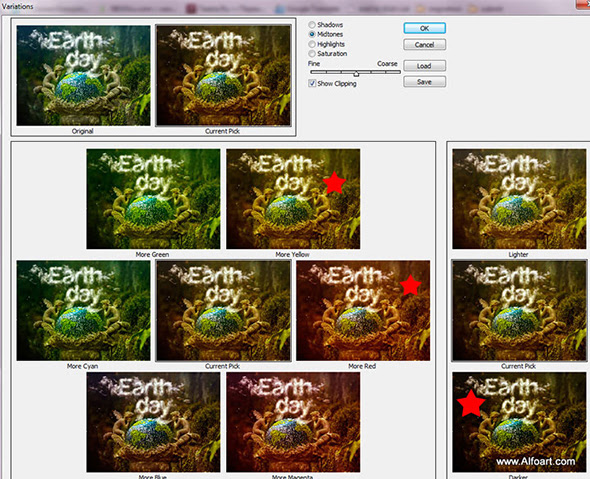Apply the More Magenta variation thumbnail
Viewport: 590px width, 479px height.
click(x=293, y=422)
